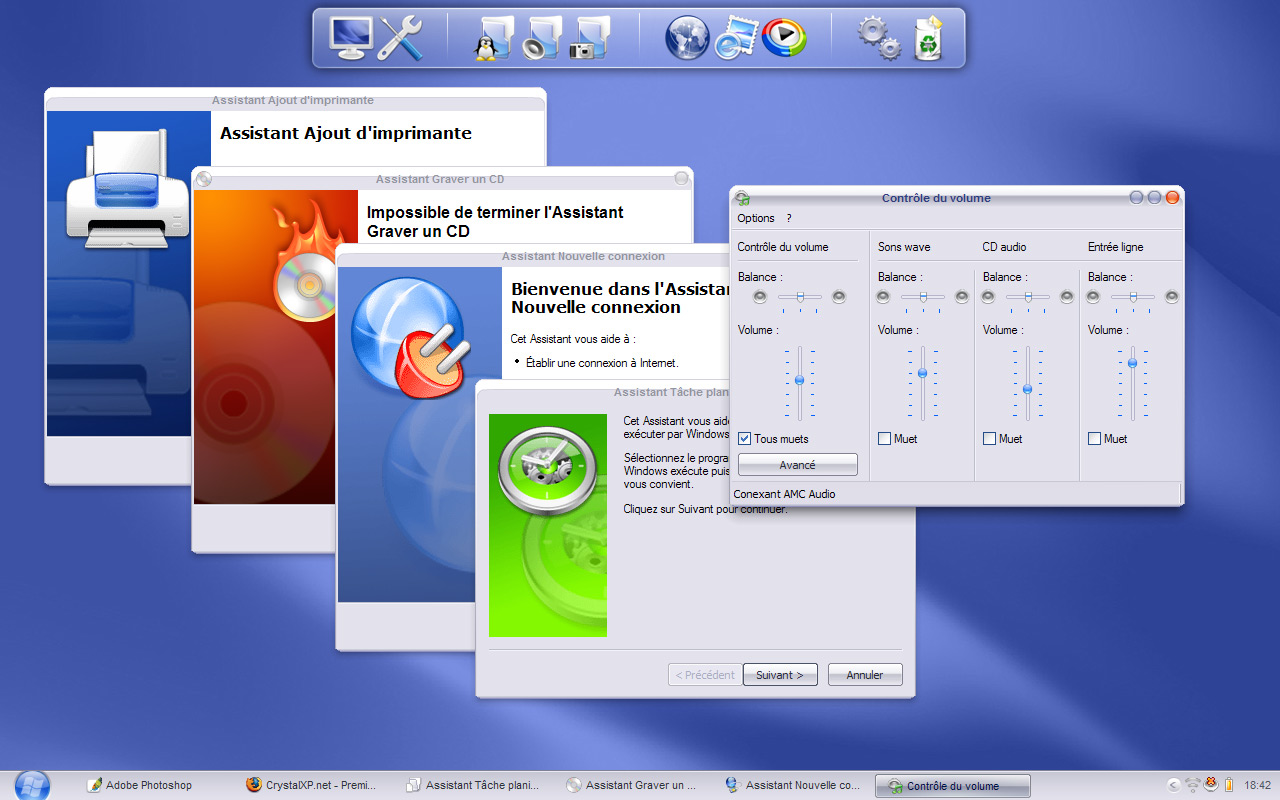The height and width of the screenshot is (800, 1280).
Task: Click the 'Entrée ligne' column label
Action: [1115, 247]
